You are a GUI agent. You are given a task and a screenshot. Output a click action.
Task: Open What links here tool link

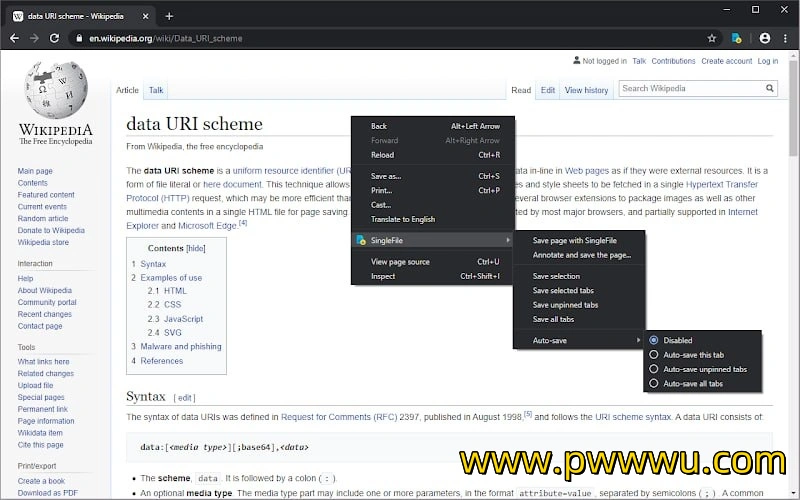pos(43,362)
